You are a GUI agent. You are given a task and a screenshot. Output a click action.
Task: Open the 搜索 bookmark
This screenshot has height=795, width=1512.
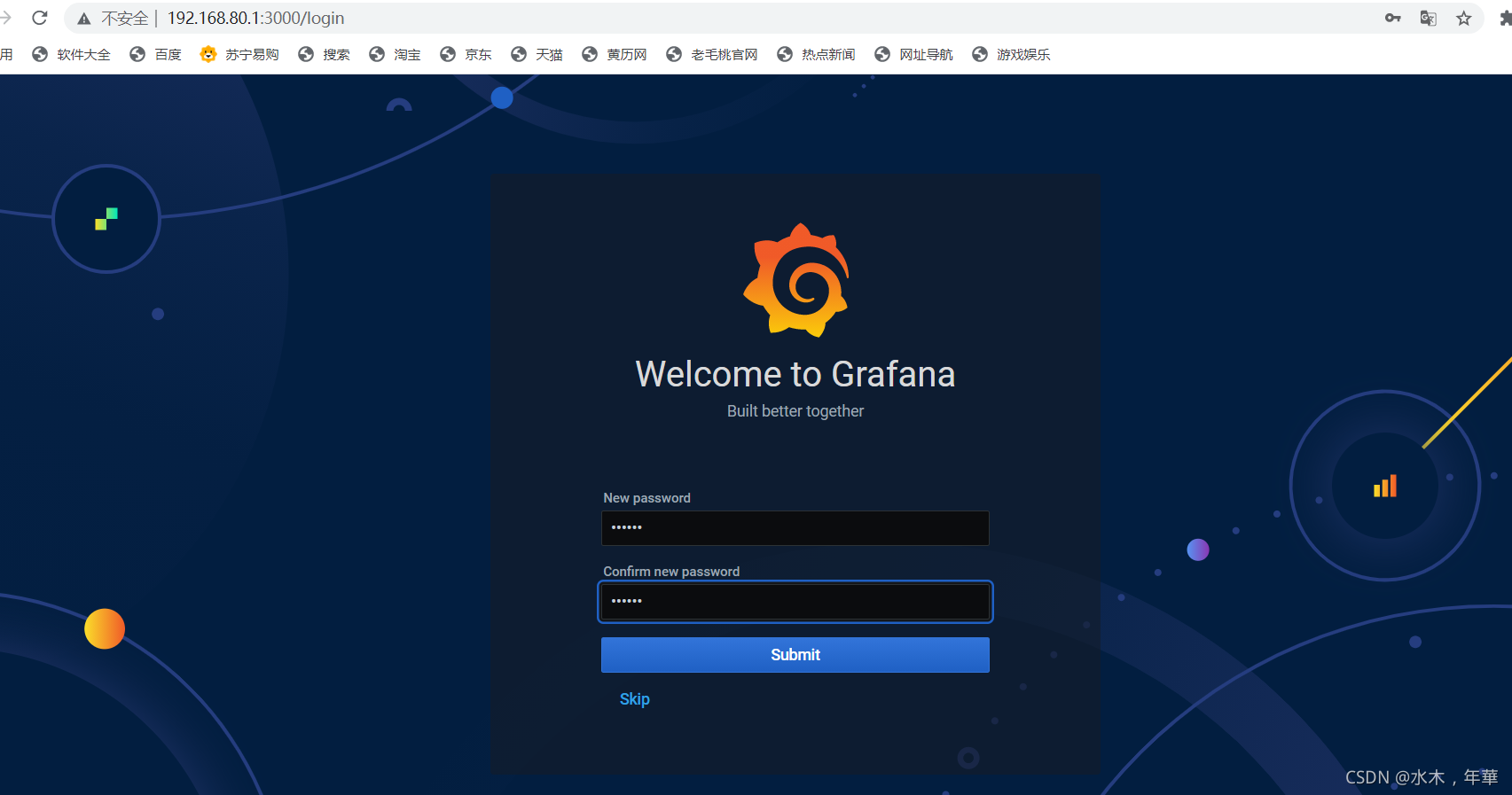point(324,54)
